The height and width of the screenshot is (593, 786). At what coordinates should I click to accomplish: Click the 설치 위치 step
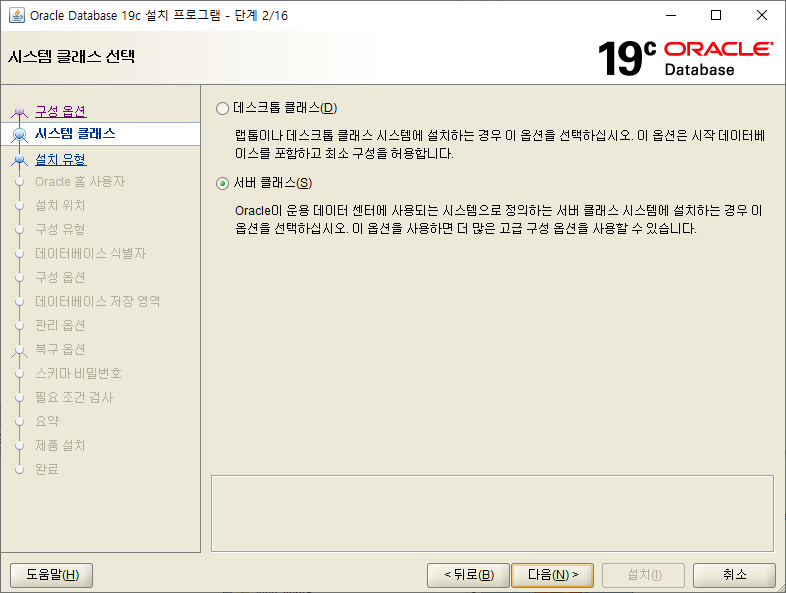pyautogui.click(x=60, y=206)
